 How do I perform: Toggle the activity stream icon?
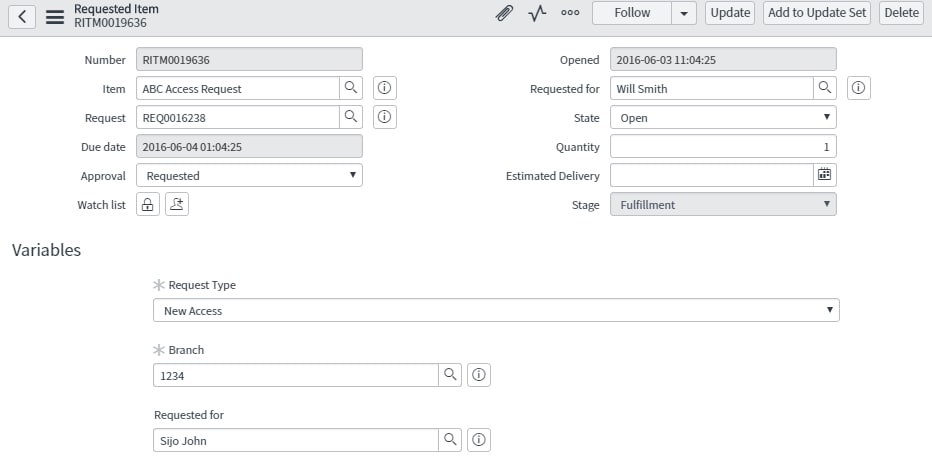click(x=537, y=14)
